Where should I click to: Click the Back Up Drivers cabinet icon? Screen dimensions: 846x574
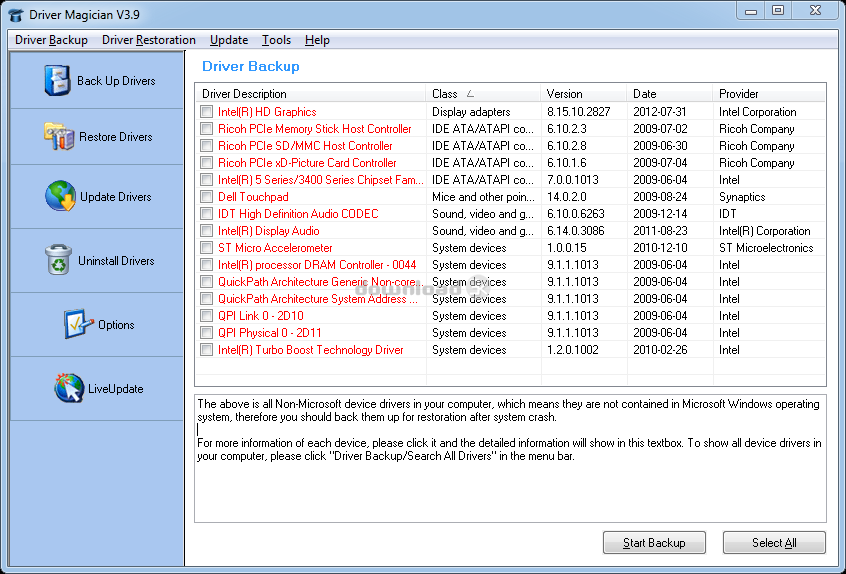pos(57,80)
